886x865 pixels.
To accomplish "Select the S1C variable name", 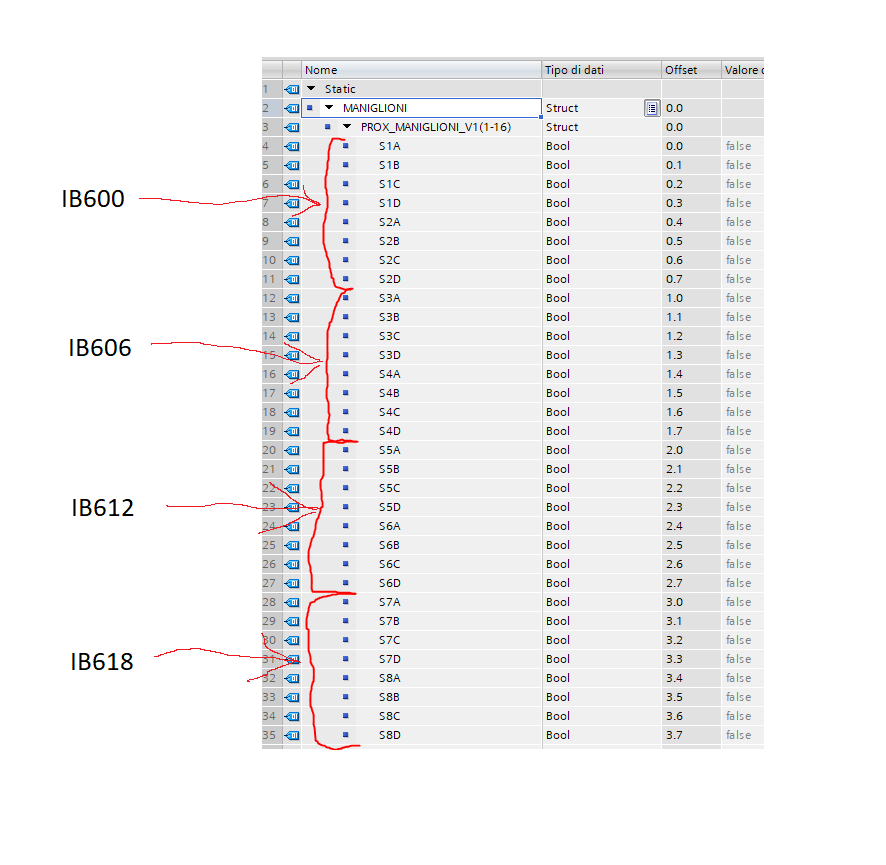I will 389,184.
